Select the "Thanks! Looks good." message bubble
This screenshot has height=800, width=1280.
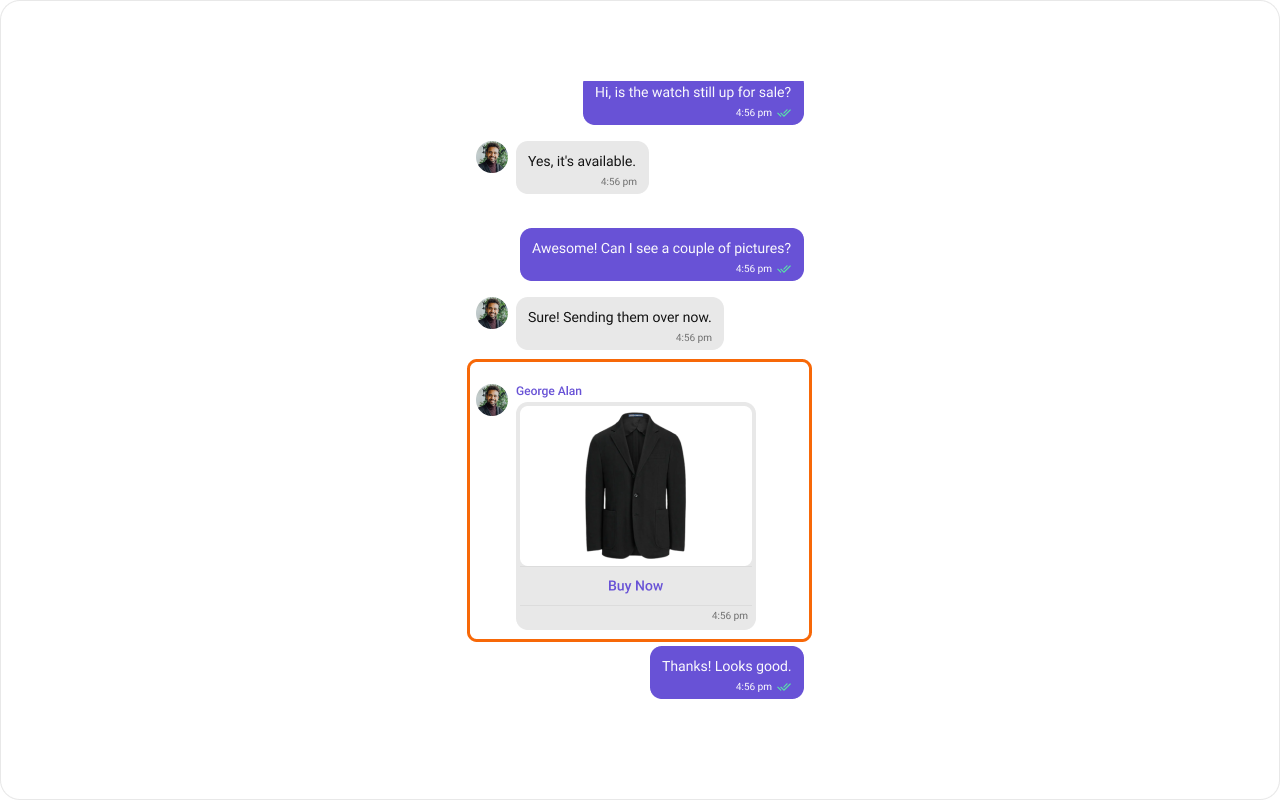727,672
